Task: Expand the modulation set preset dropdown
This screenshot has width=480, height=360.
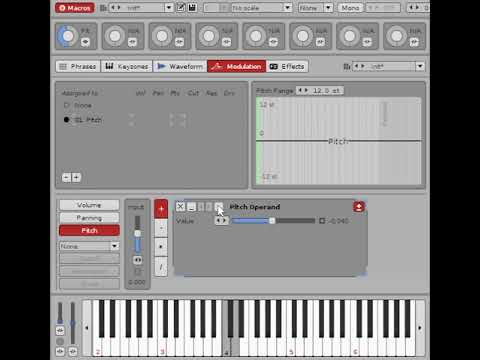Action: pyautogui.click(x=420, y=66)
